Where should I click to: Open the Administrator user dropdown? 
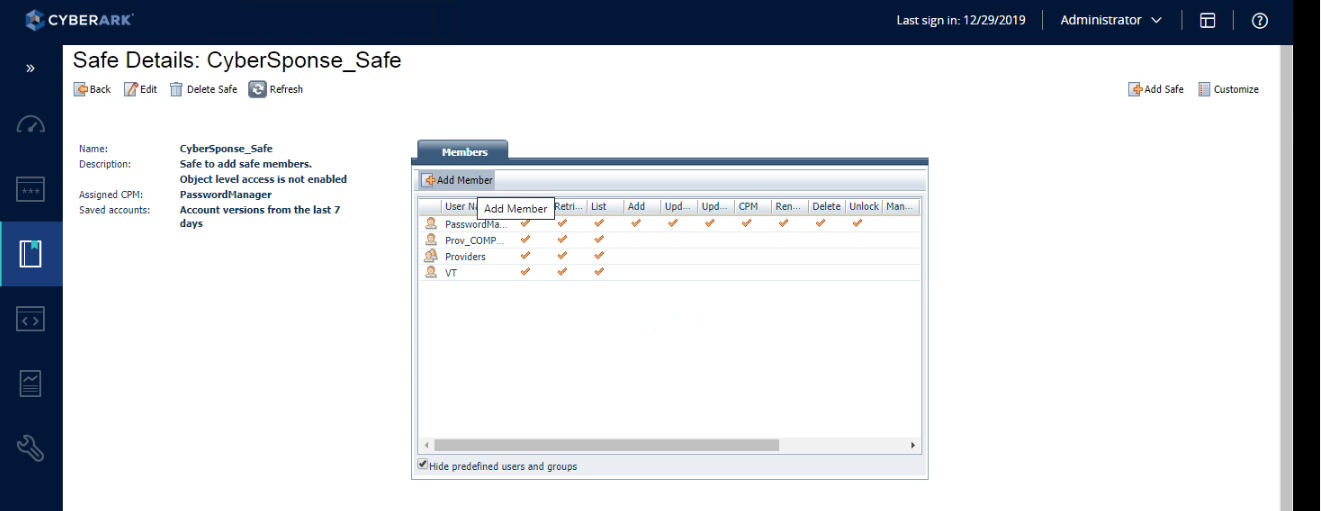click(1111, 20)
